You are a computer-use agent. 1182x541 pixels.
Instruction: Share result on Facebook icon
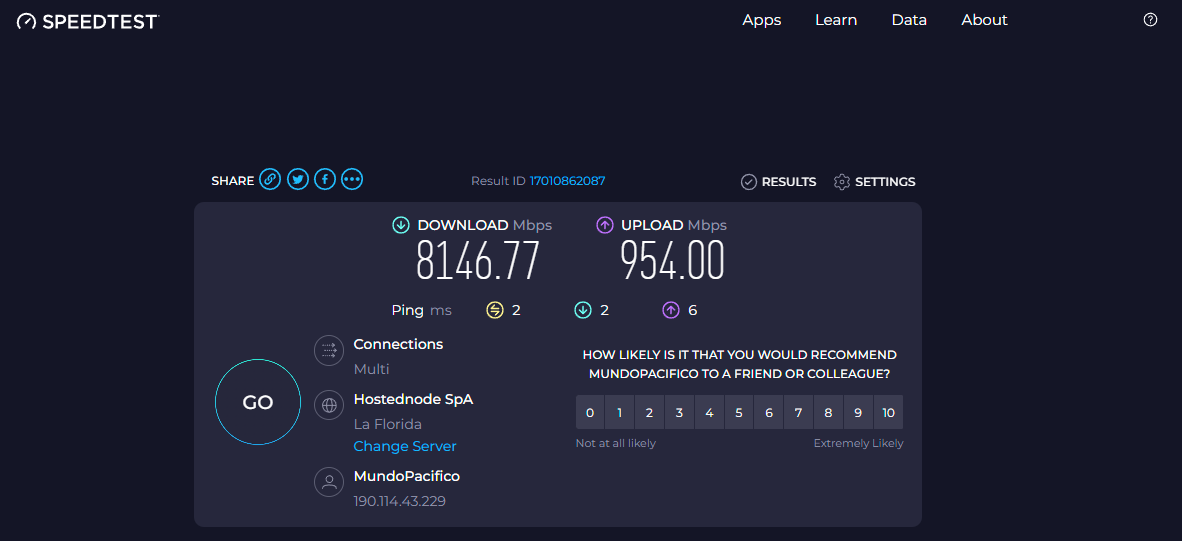pyautogui.click(x=324, y=180)
